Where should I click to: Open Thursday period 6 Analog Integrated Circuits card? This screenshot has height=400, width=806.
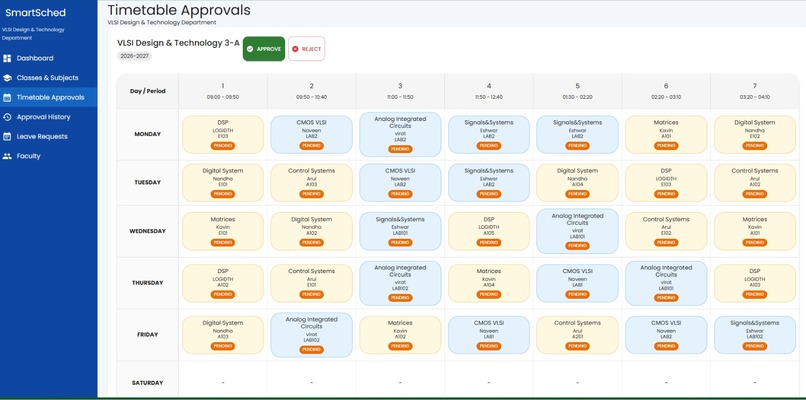(666, 283)
